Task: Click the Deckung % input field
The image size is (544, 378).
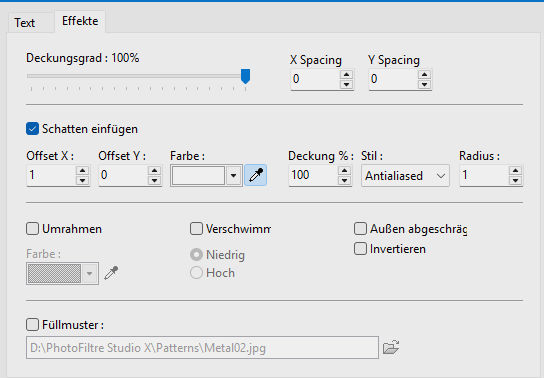Action: pyautogui.click(x=313, y=175)
